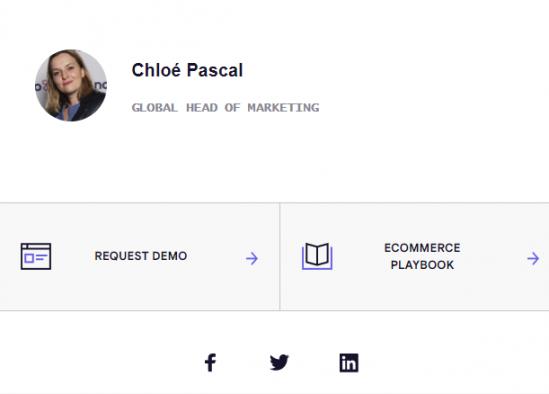
Task: Click the LinkedIn social icon
Action: pyautogui.click(x=349, y=362)
